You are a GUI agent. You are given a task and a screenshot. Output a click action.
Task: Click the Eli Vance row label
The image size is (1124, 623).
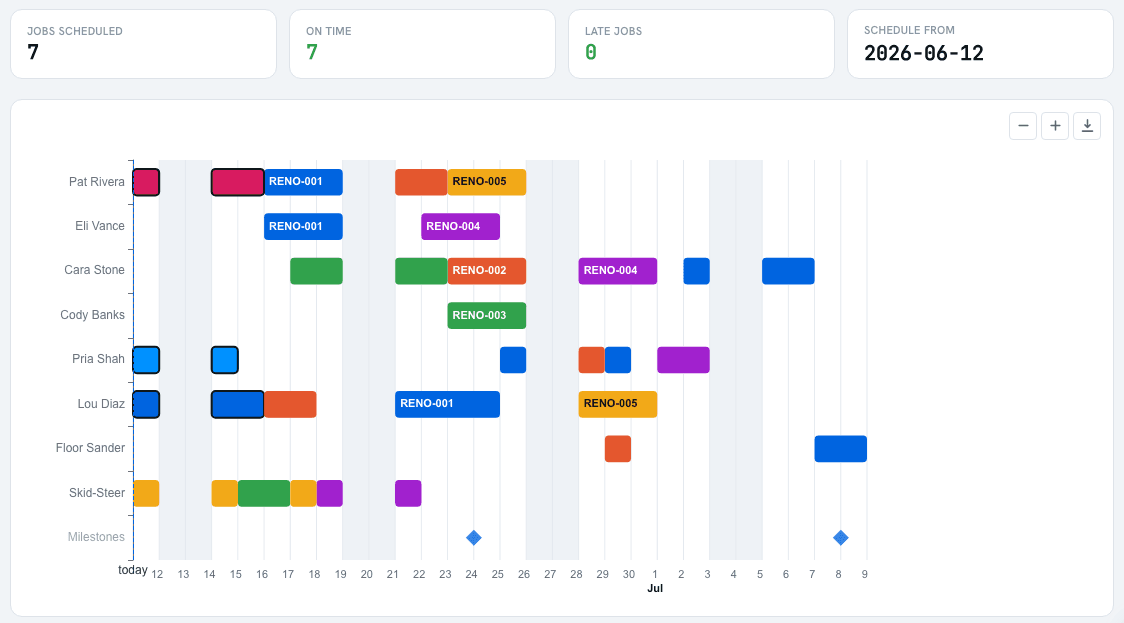click(100, 227)
